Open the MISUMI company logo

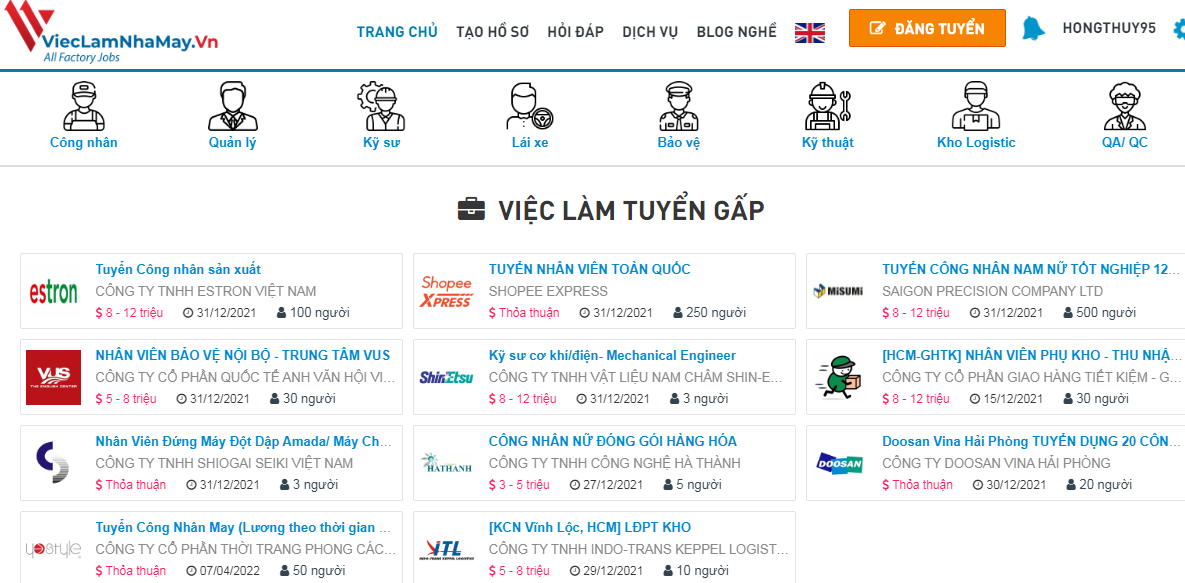(x=838, y=291)
